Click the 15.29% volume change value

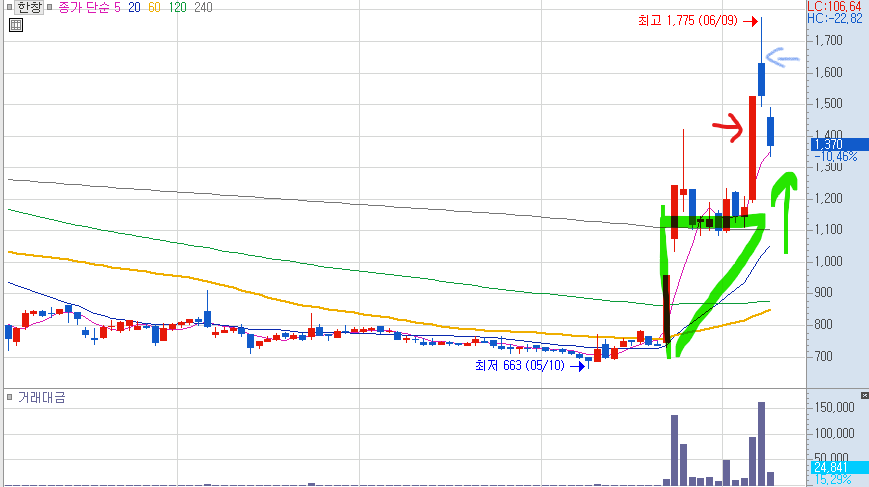[833, 479]
